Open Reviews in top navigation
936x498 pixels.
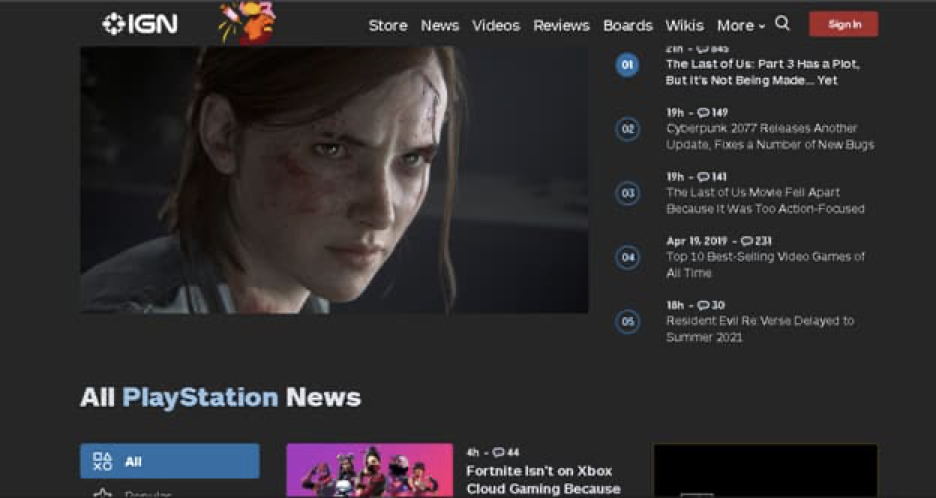(562, 26)
